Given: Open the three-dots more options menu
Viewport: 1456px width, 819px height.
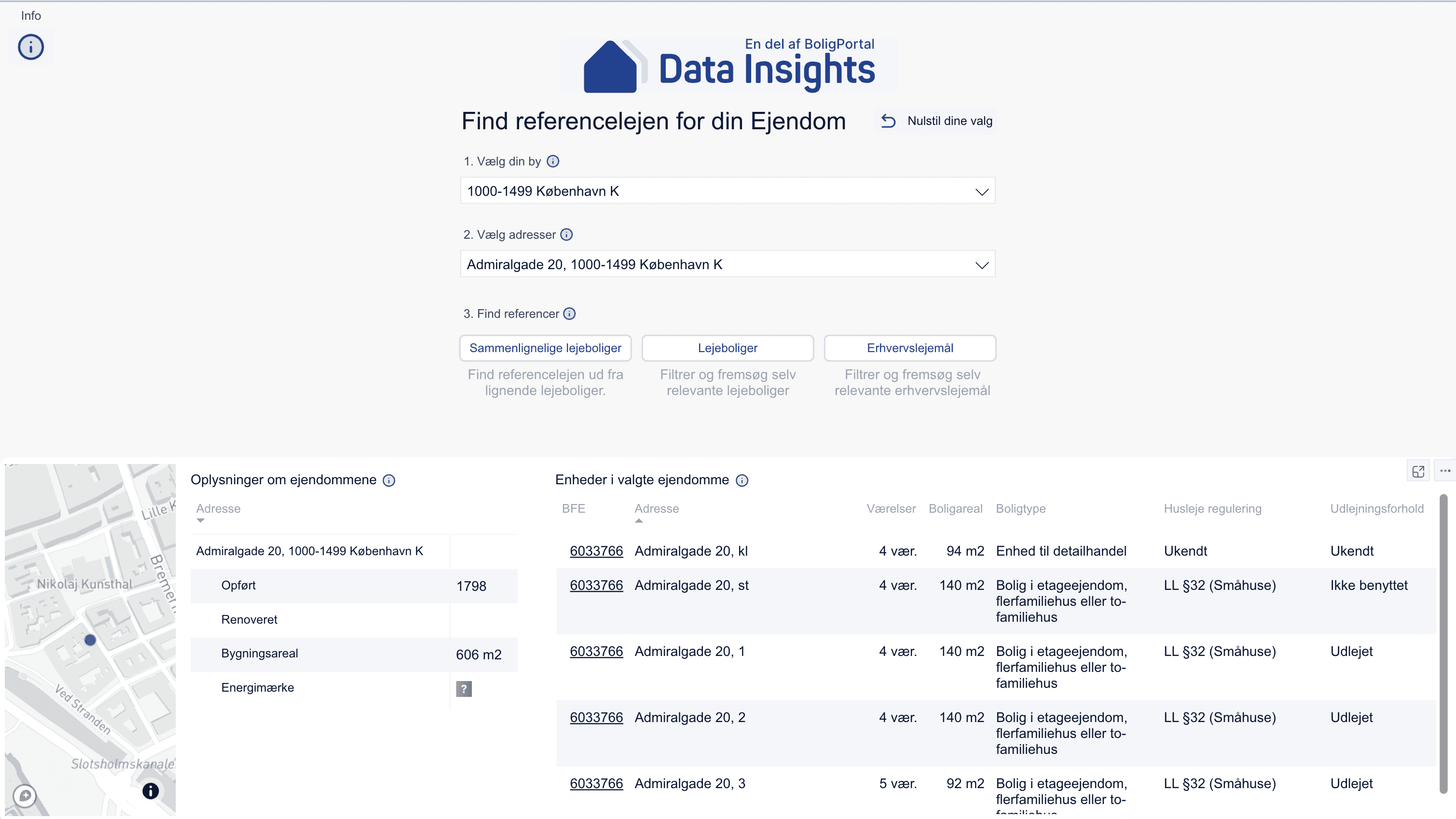Looking at the screenshot, I should pyautogui.click(x=1445, y=471).
